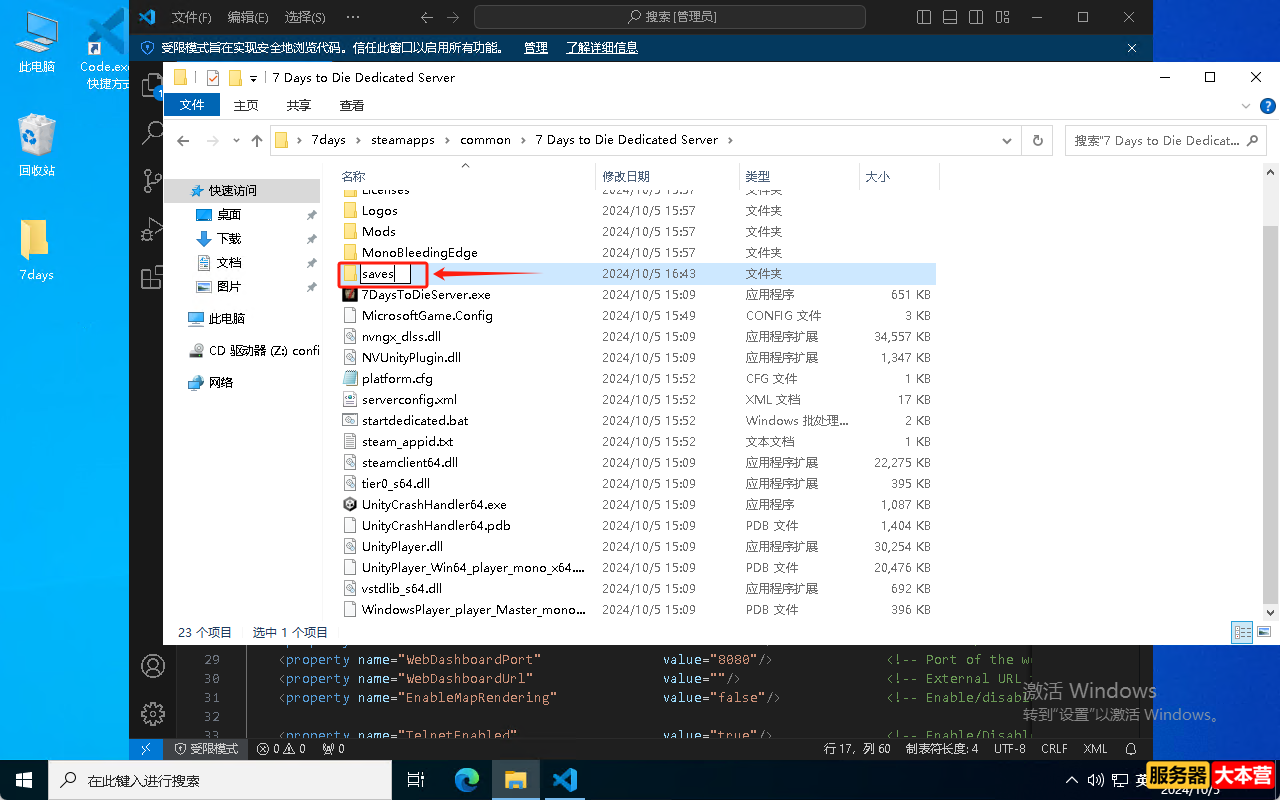Click the 管理 link in banner
1280x800 pixels.
click(x=536, y=48)
